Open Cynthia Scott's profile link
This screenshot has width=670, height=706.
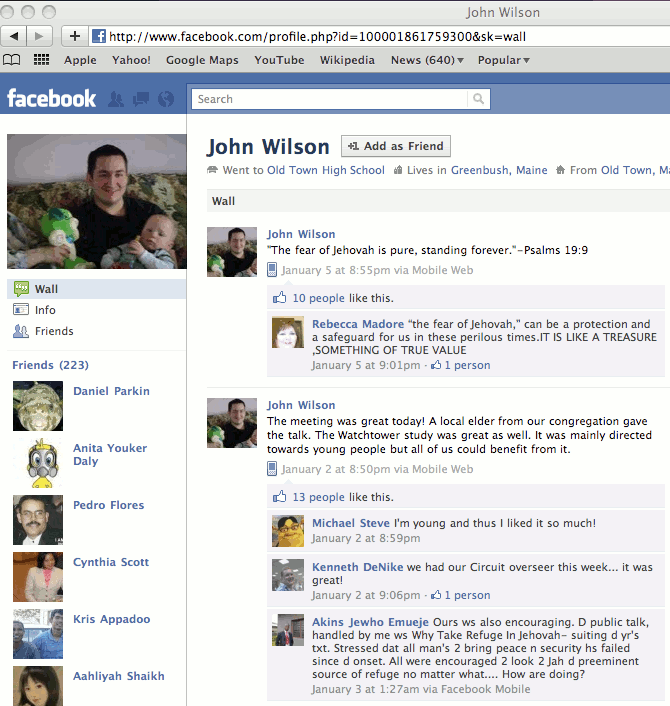pos(111,562)
